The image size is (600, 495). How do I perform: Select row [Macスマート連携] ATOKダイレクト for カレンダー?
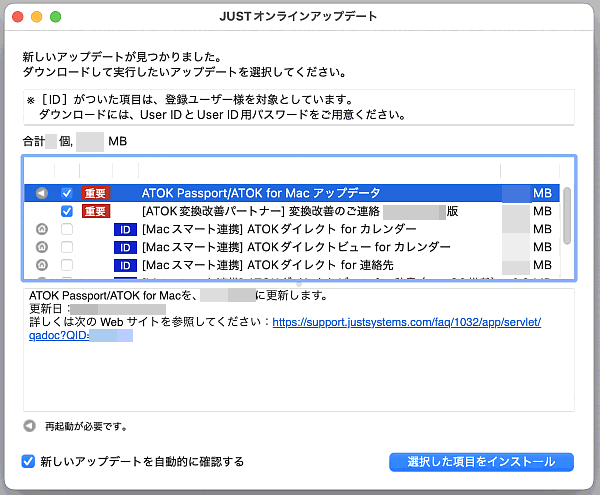tap(292, 229)
